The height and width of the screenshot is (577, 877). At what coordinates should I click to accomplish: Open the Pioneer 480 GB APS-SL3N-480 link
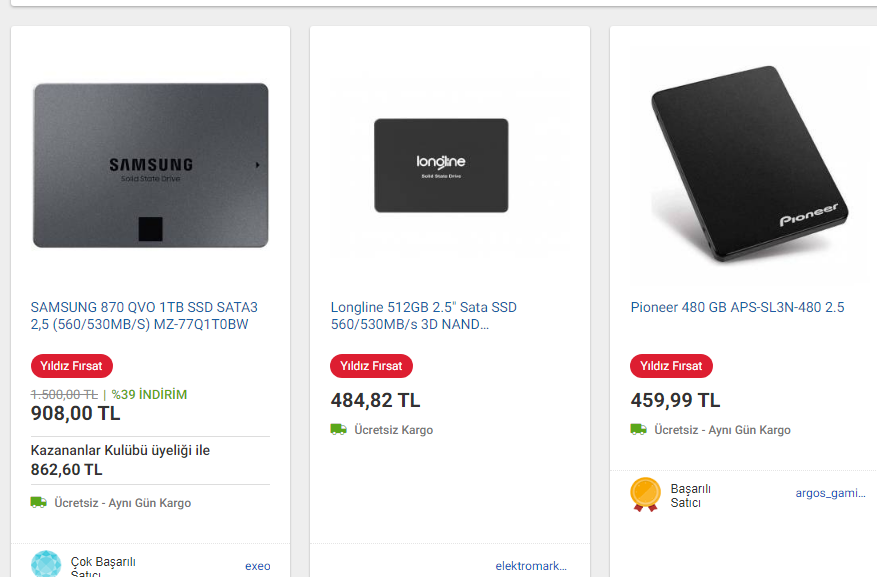(x=737, y=307)
